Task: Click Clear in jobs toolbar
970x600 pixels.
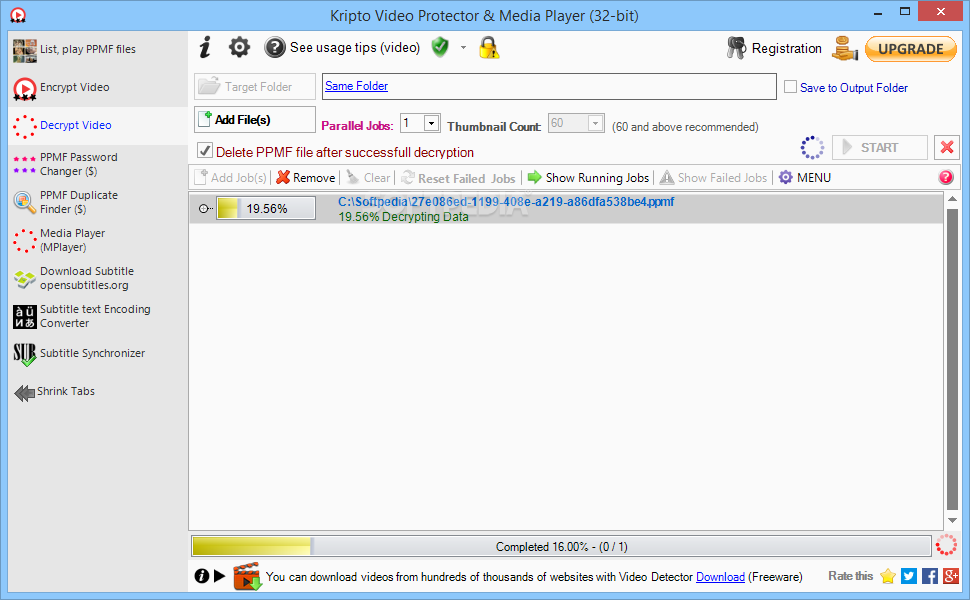Action: pyautogui.click(x=368, y=178)
